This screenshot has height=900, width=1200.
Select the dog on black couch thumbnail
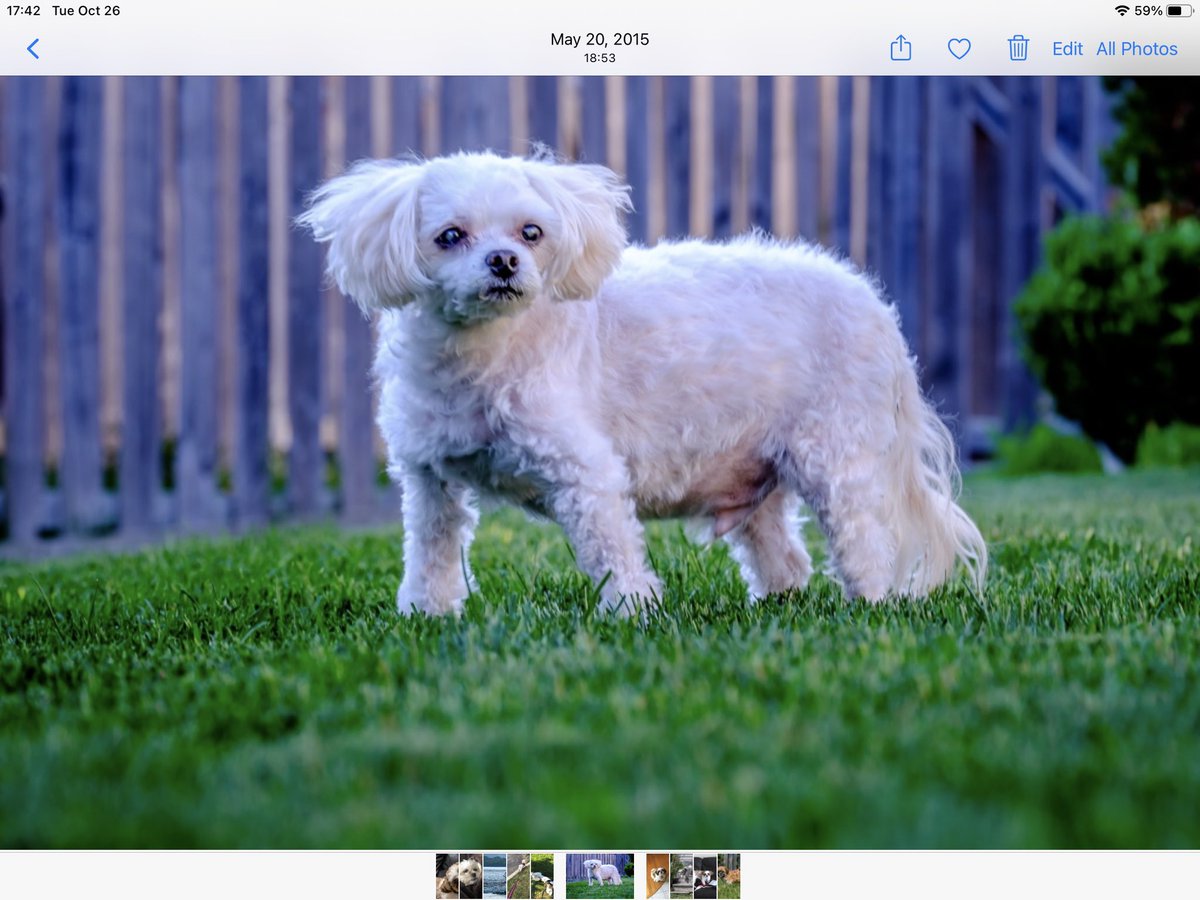705,876
